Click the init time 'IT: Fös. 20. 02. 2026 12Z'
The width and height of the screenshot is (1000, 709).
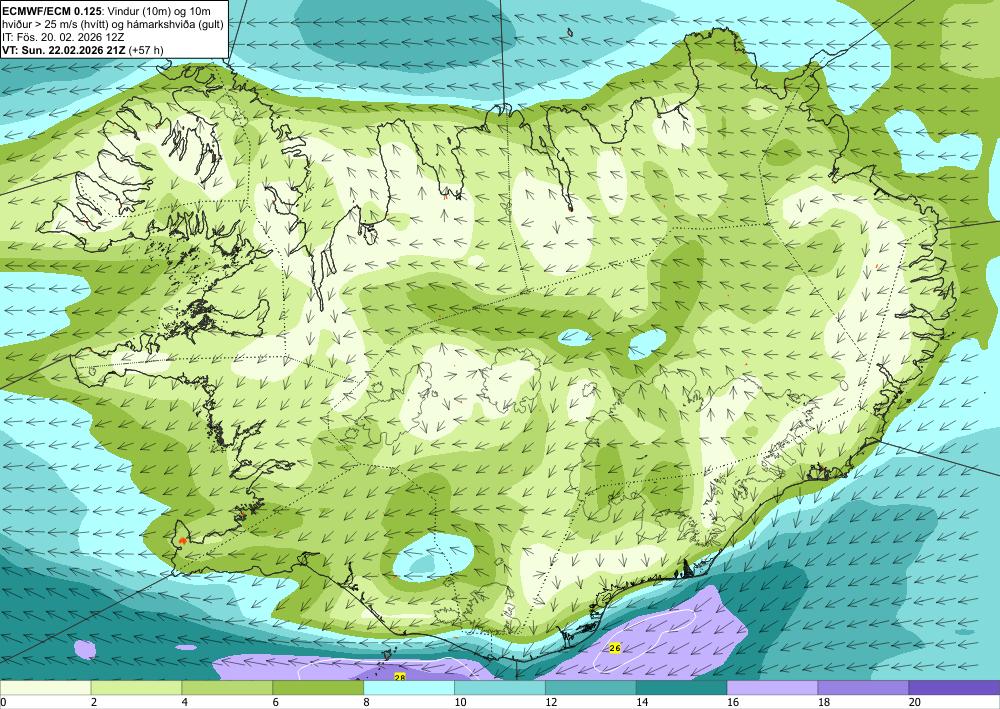click(x=63, y=38)
